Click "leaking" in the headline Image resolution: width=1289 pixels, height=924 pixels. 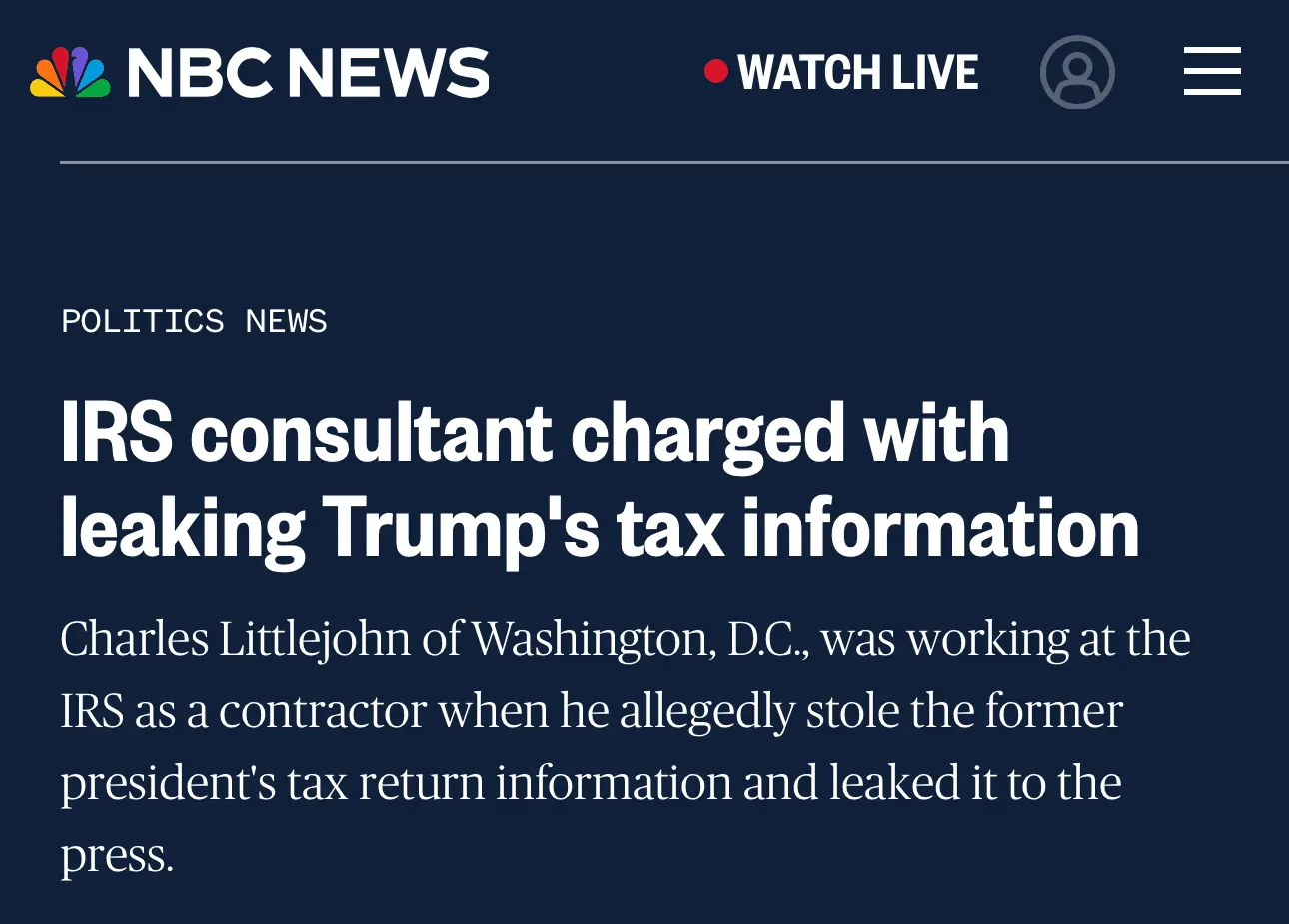182,528
